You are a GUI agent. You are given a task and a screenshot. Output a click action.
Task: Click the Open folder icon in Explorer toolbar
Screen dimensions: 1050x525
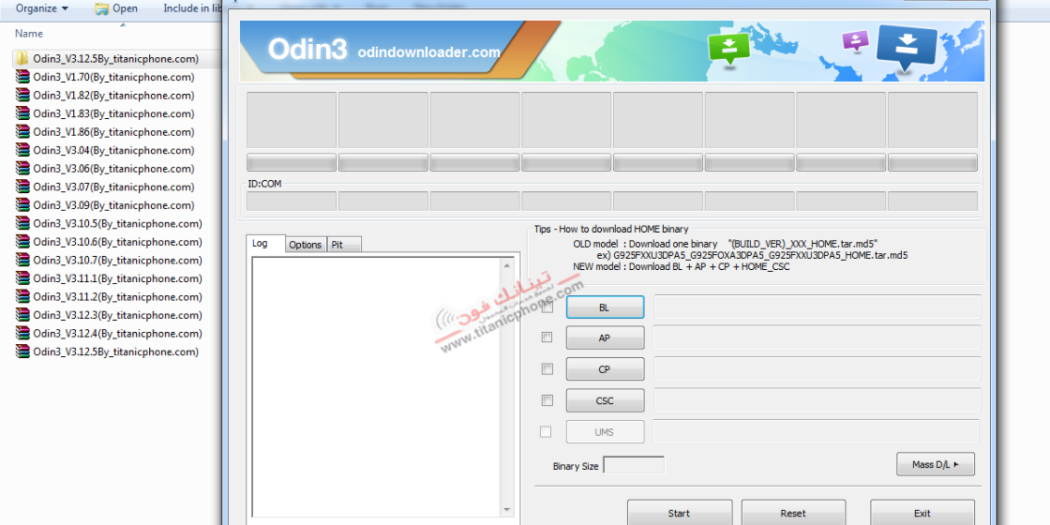click(102, 9)
